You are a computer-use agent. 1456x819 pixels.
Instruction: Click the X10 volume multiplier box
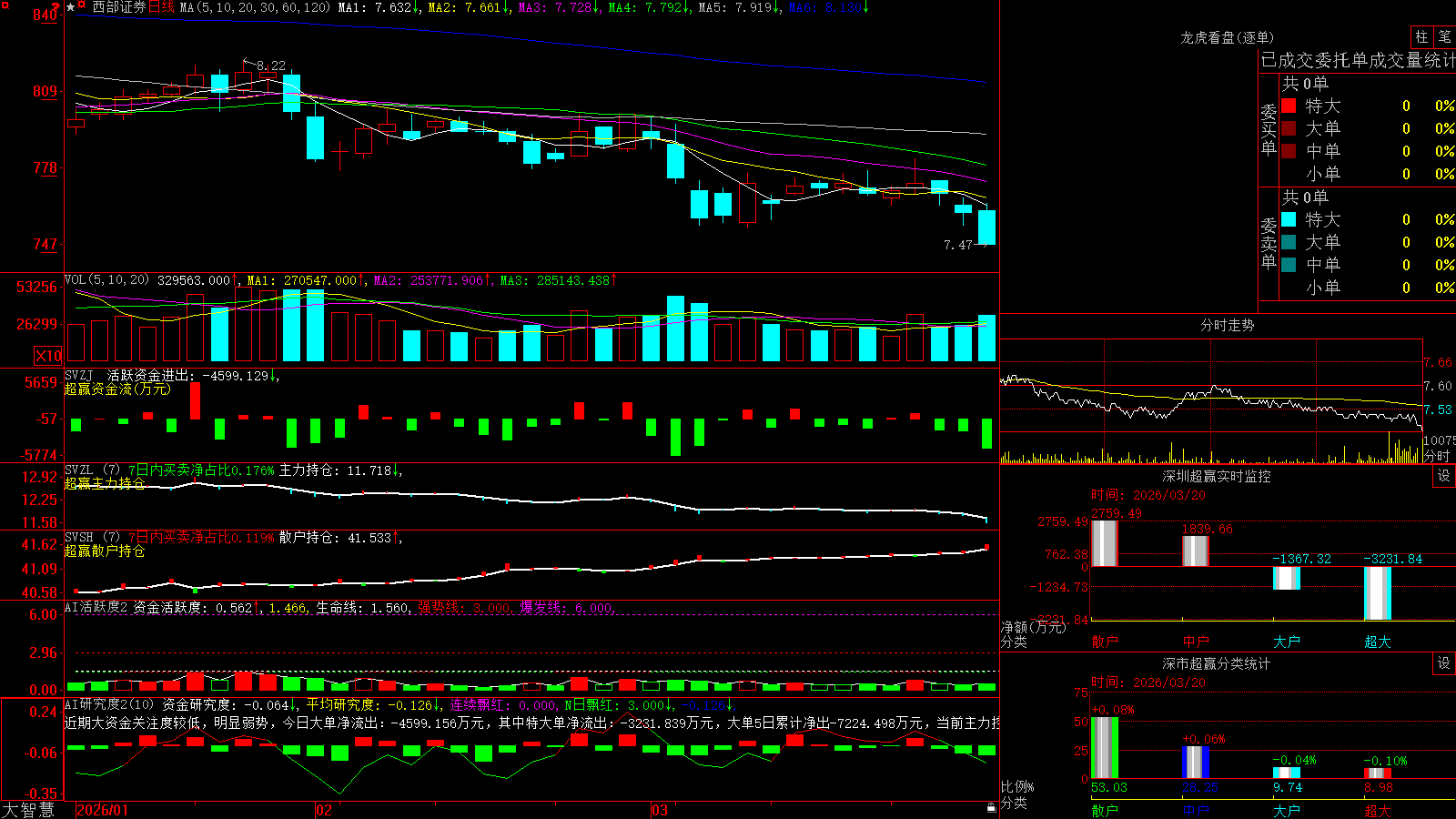(x=48, y=356)
